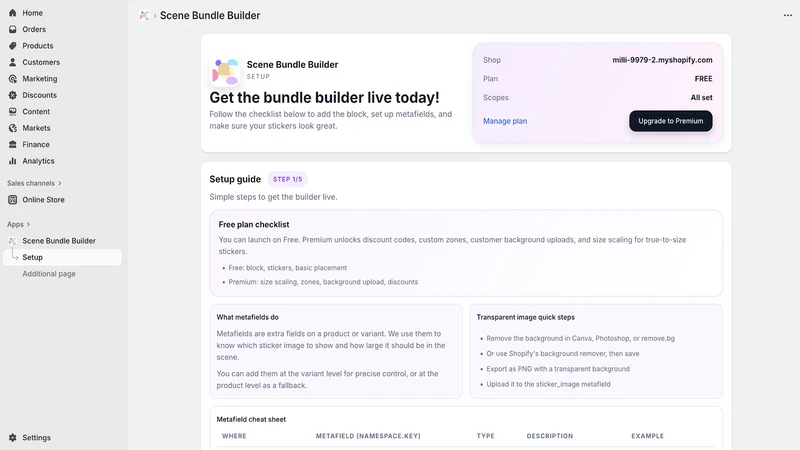Click the shop domain milli-9979-2.myshopify.com
Viewport: 800px width, 450px height.
pyautogui.click(x=662, y=60)
